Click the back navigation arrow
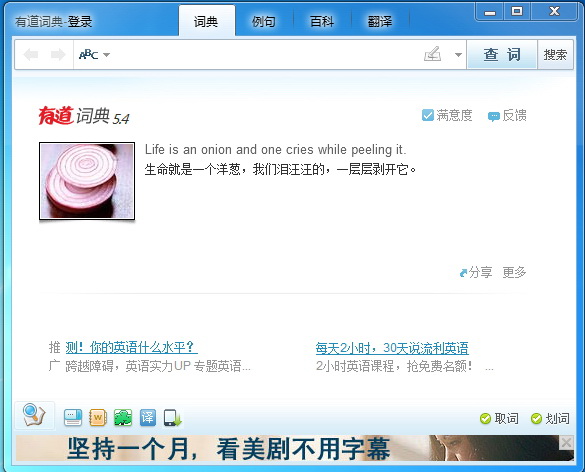This screenshot has width=585, height=472. [31, 54]
